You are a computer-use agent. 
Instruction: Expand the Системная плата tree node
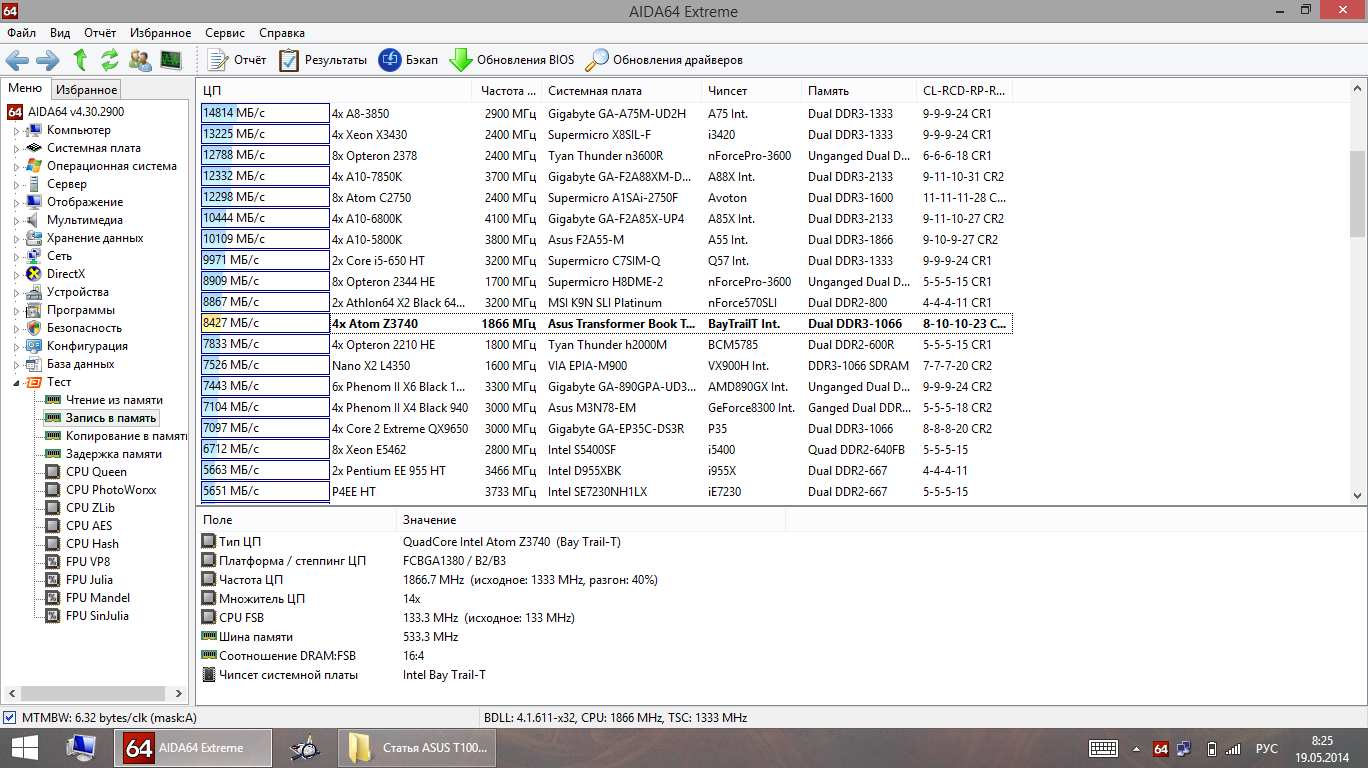pyautogui.click(x=16, y=148)
